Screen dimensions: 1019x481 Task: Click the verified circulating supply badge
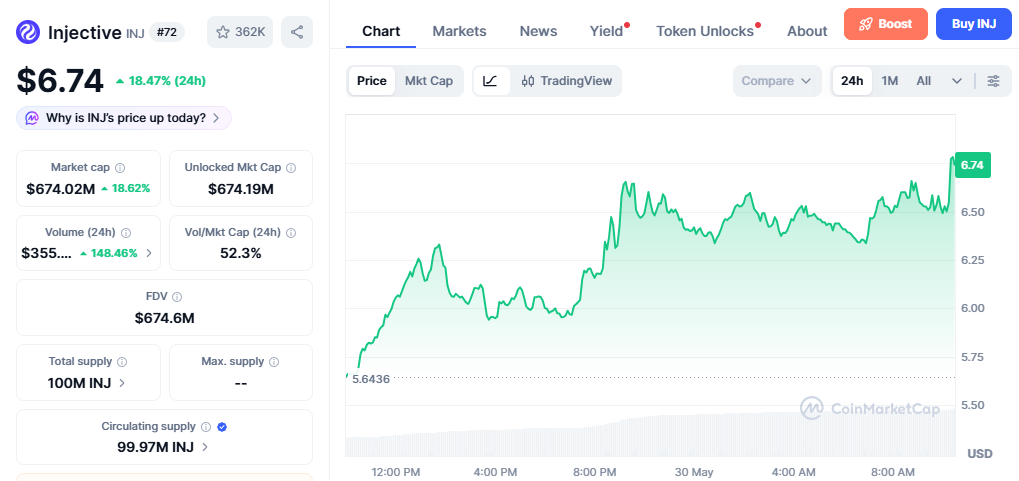(222, 427)
